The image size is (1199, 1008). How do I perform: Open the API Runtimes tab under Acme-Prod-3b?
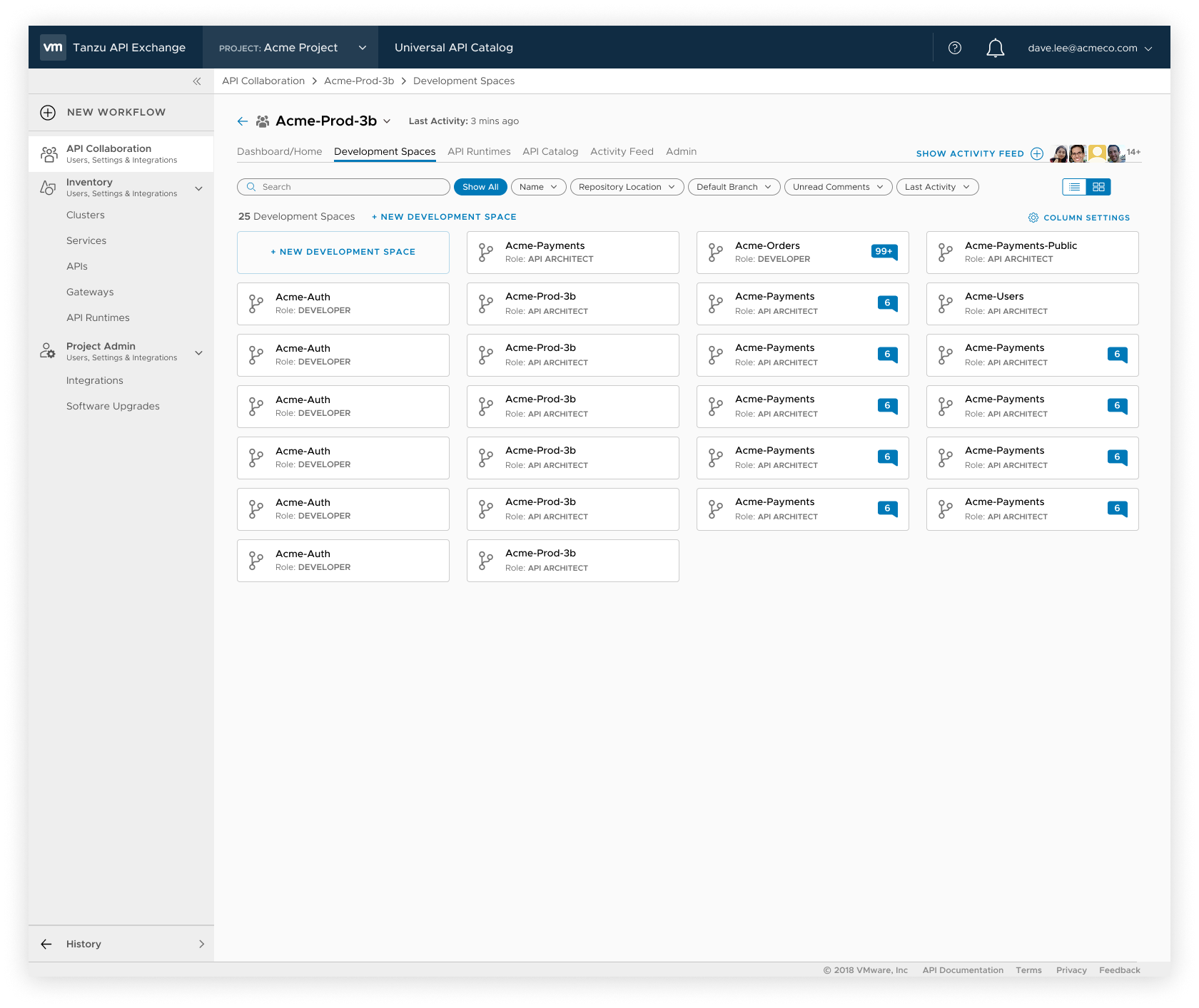tap(479, 151)
